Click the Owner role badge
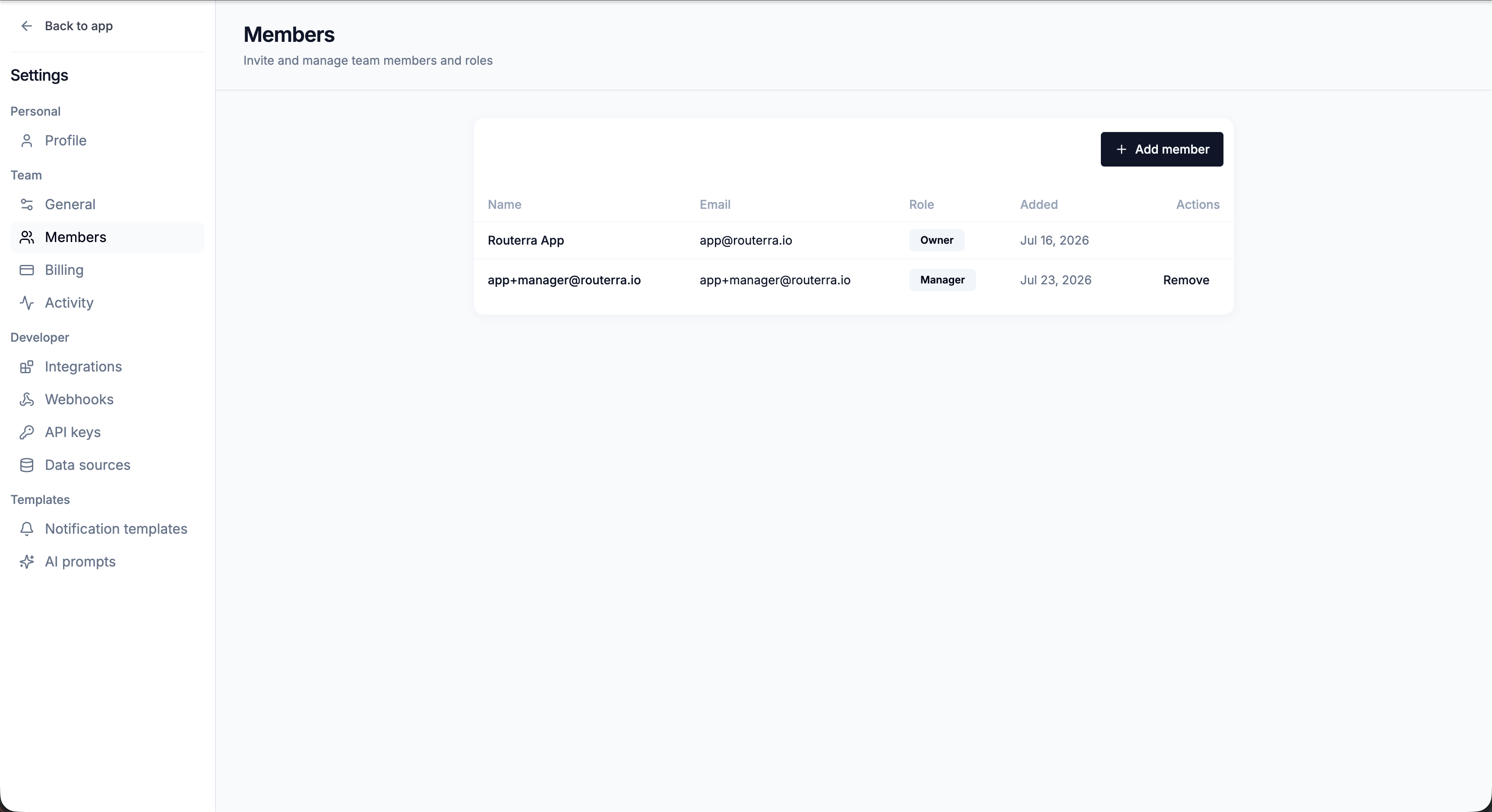The width and height of the screenshot is (1492, 812). coord(936,240)
